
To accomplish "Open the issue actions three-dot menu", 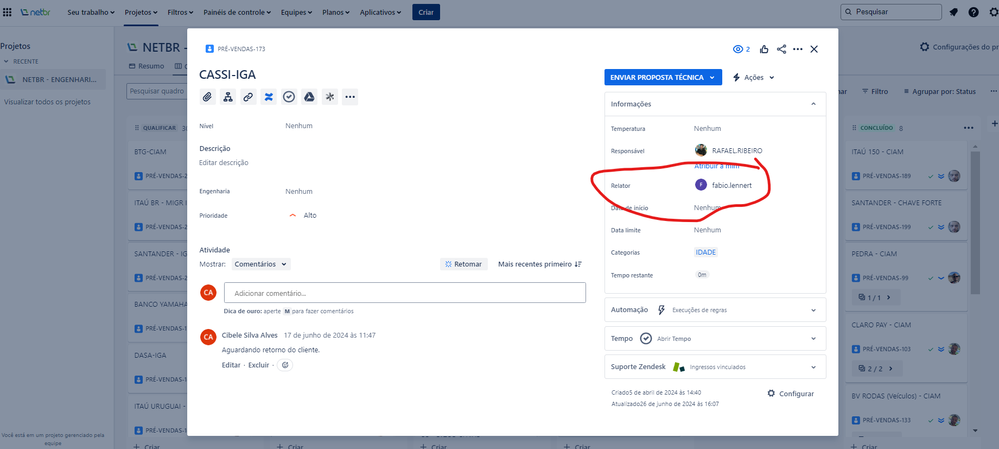I will 798,49.
